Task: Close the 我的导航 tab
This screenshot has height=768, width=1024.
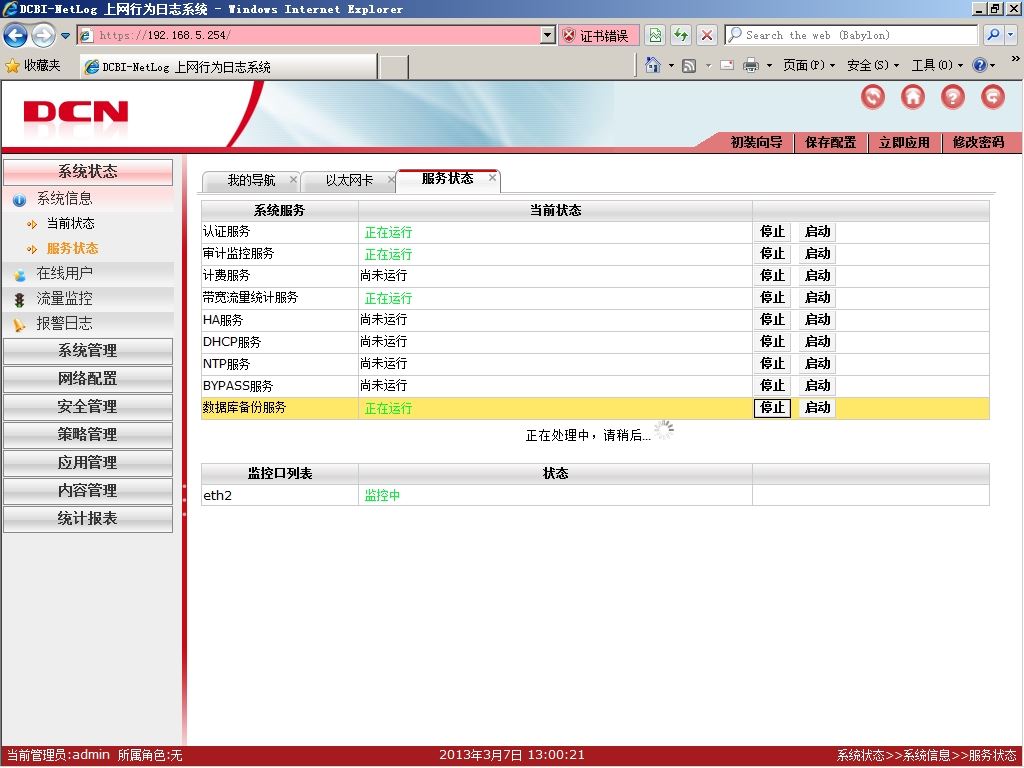Action: tap(293, 179)
